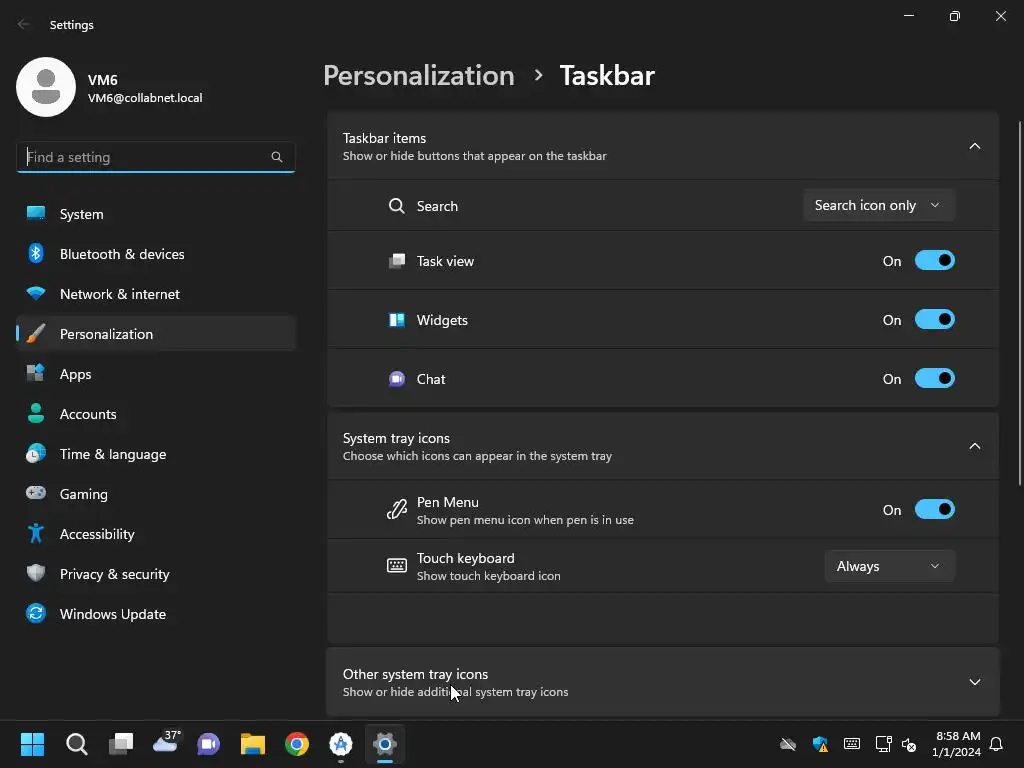Open Windows Security tray icon

[x=820, y=744]
